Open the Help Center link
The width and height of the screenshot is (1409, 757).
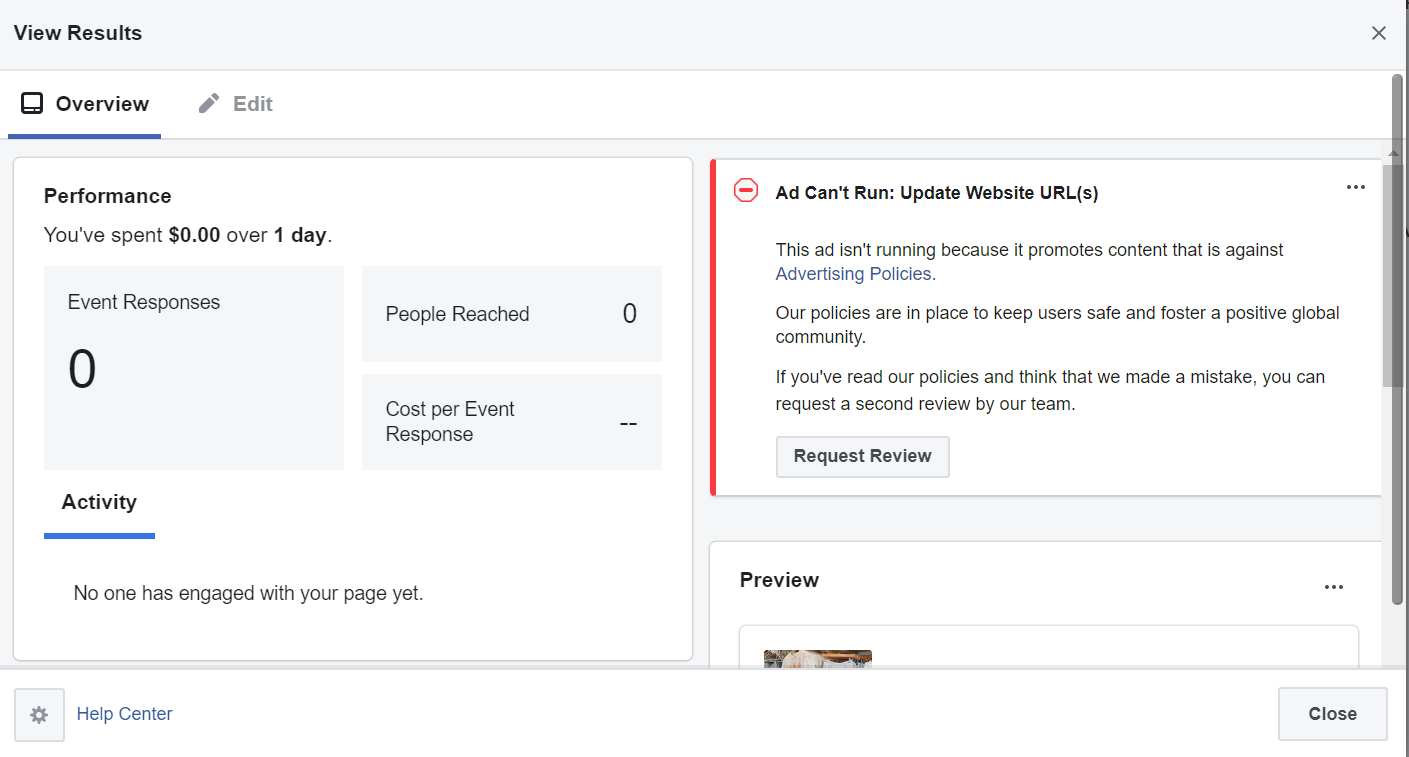[x=124, y=714]
